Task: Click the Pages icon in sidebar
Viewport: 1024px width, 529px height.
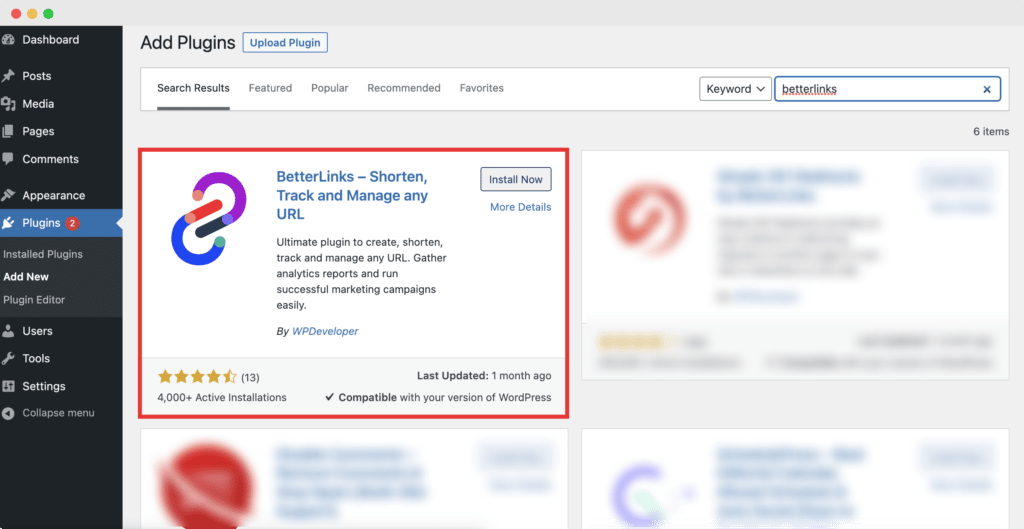Action: [x=9, y=131]
